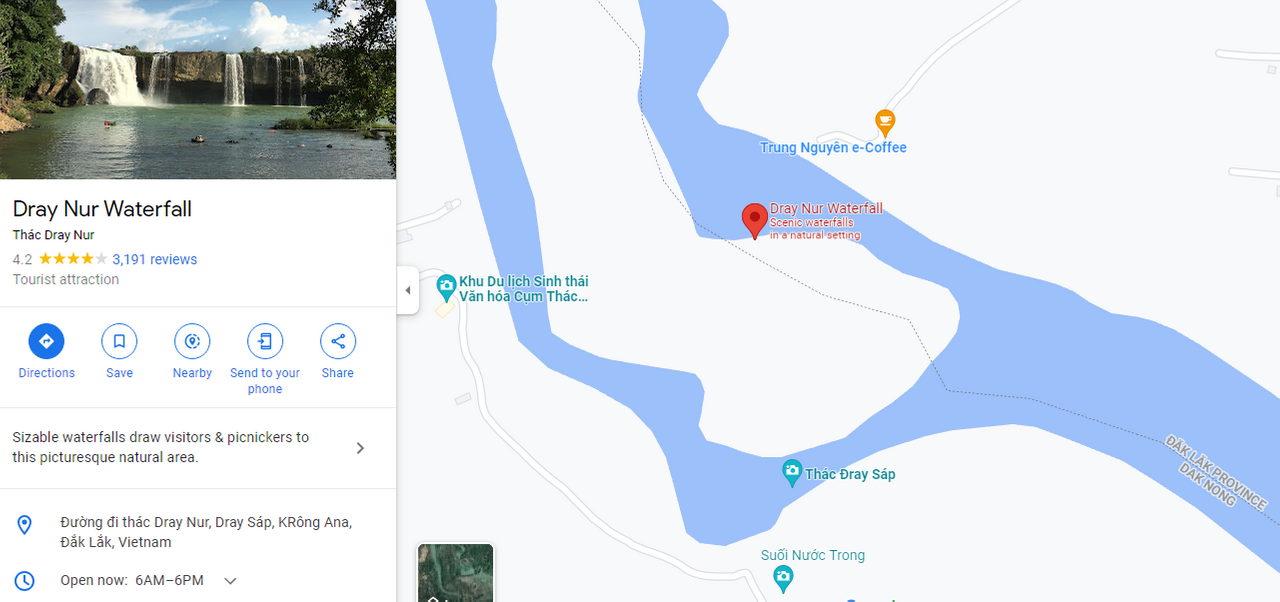This screenshot has height=602, width=1280.
Task: Click the clock icon beside hours
Action: [x=25, y=580]
